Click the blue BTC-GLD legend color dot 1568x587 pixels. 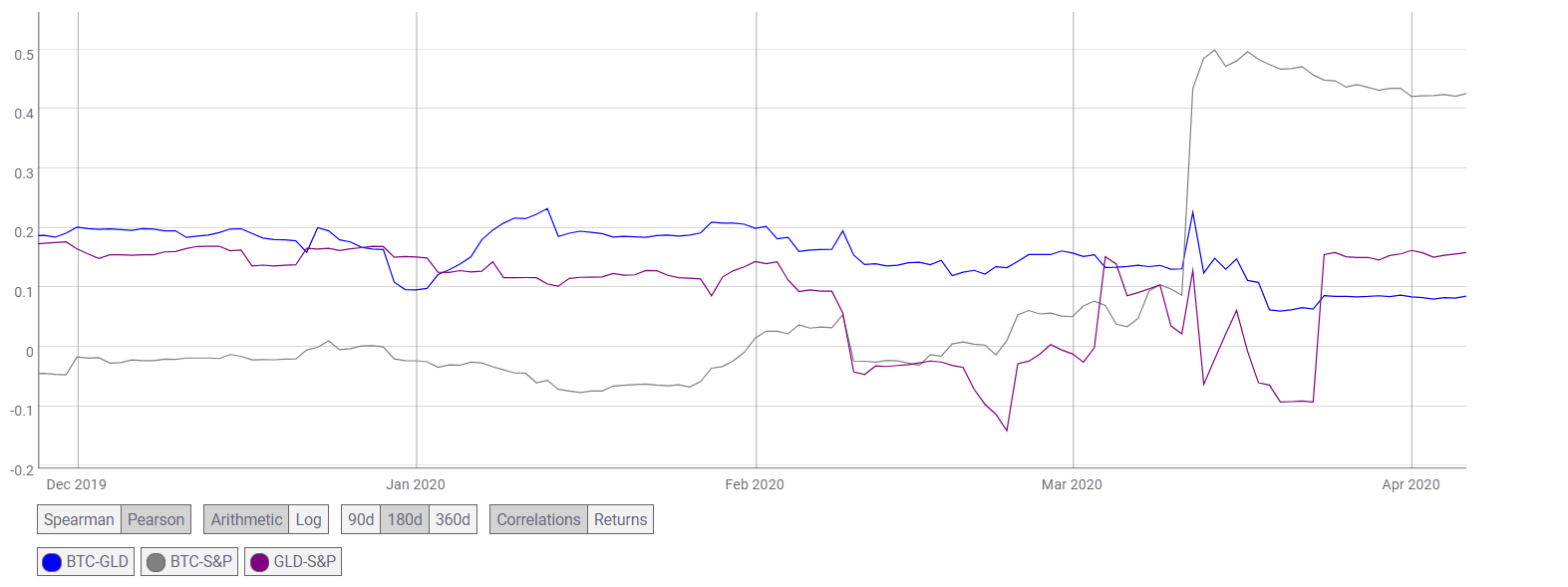click(x=51, y=561)
